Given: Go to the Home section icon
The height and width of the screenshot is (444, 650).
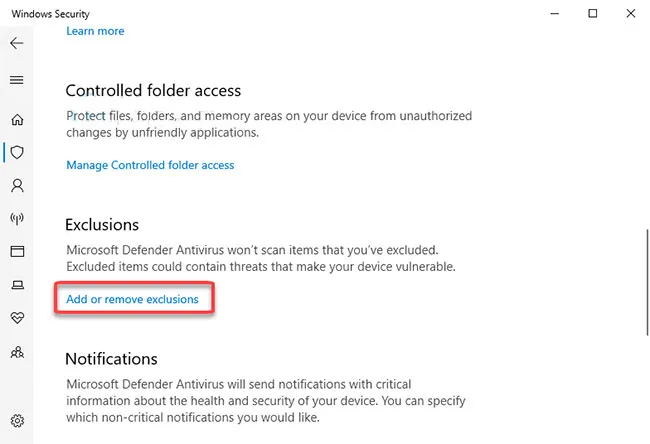Looking at the screenshot, I should tap(16, 120).
